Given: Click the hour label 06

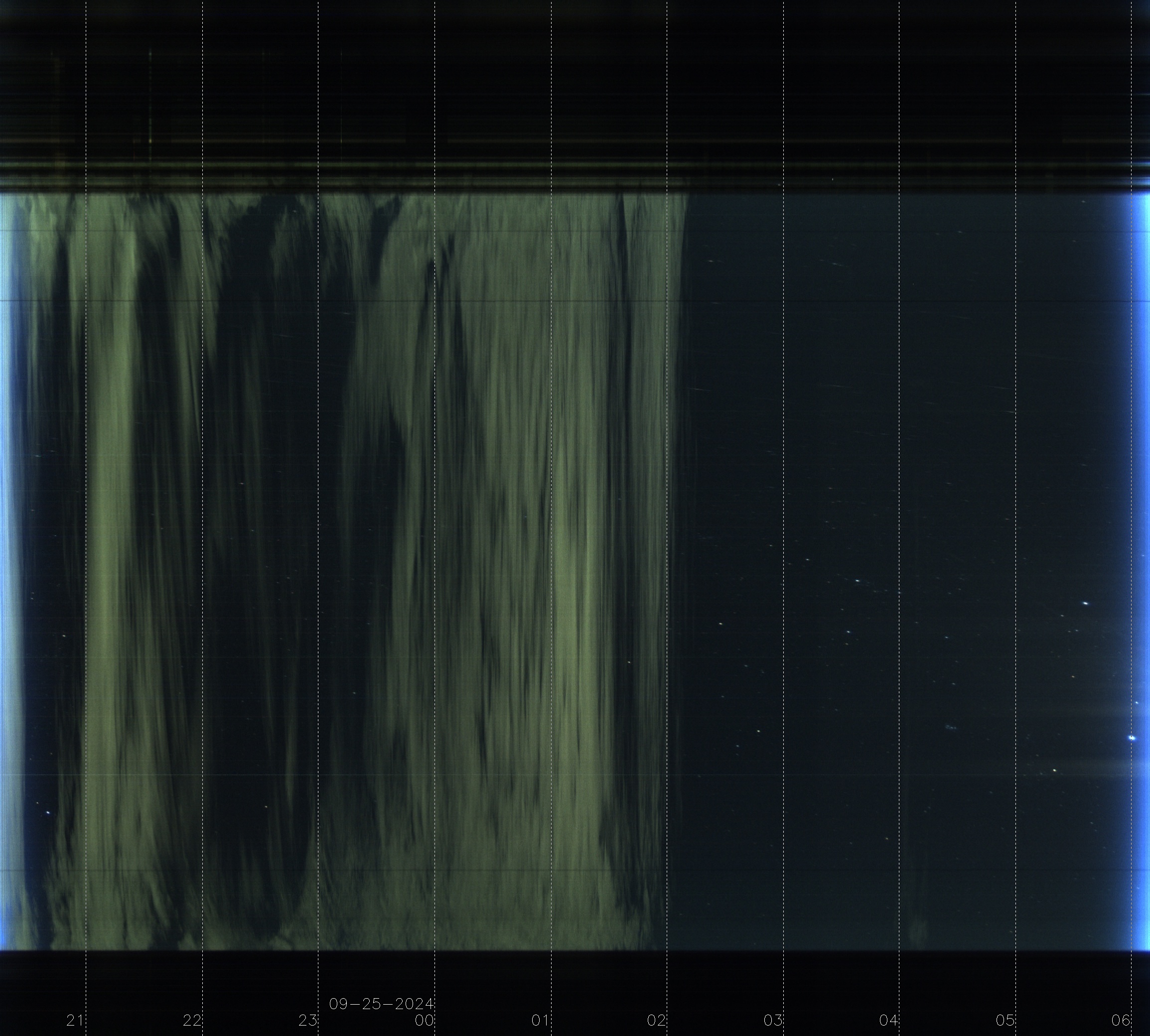Looking at the screenshot, I should [1122, 1020].
